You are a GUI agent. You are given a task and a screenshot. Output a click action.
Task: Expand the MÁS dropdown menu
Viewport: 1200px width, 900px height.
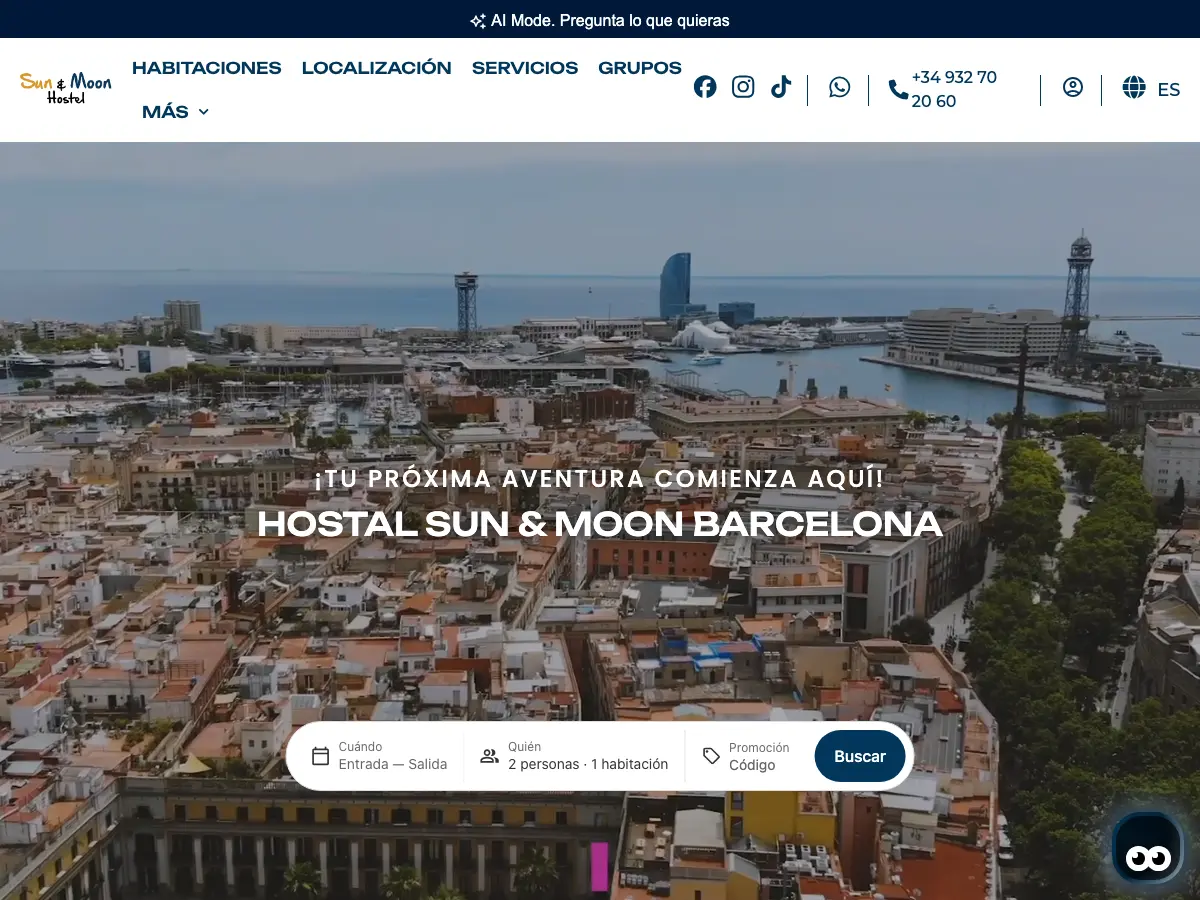pos(176,112)
